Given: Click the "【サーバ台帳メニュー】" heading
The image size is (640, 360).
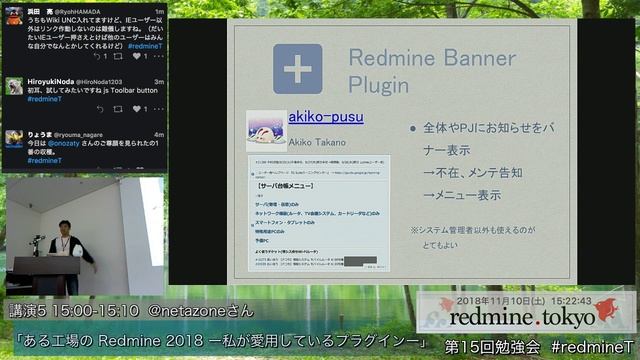Looking at the screenshot, I should (285, 186).
